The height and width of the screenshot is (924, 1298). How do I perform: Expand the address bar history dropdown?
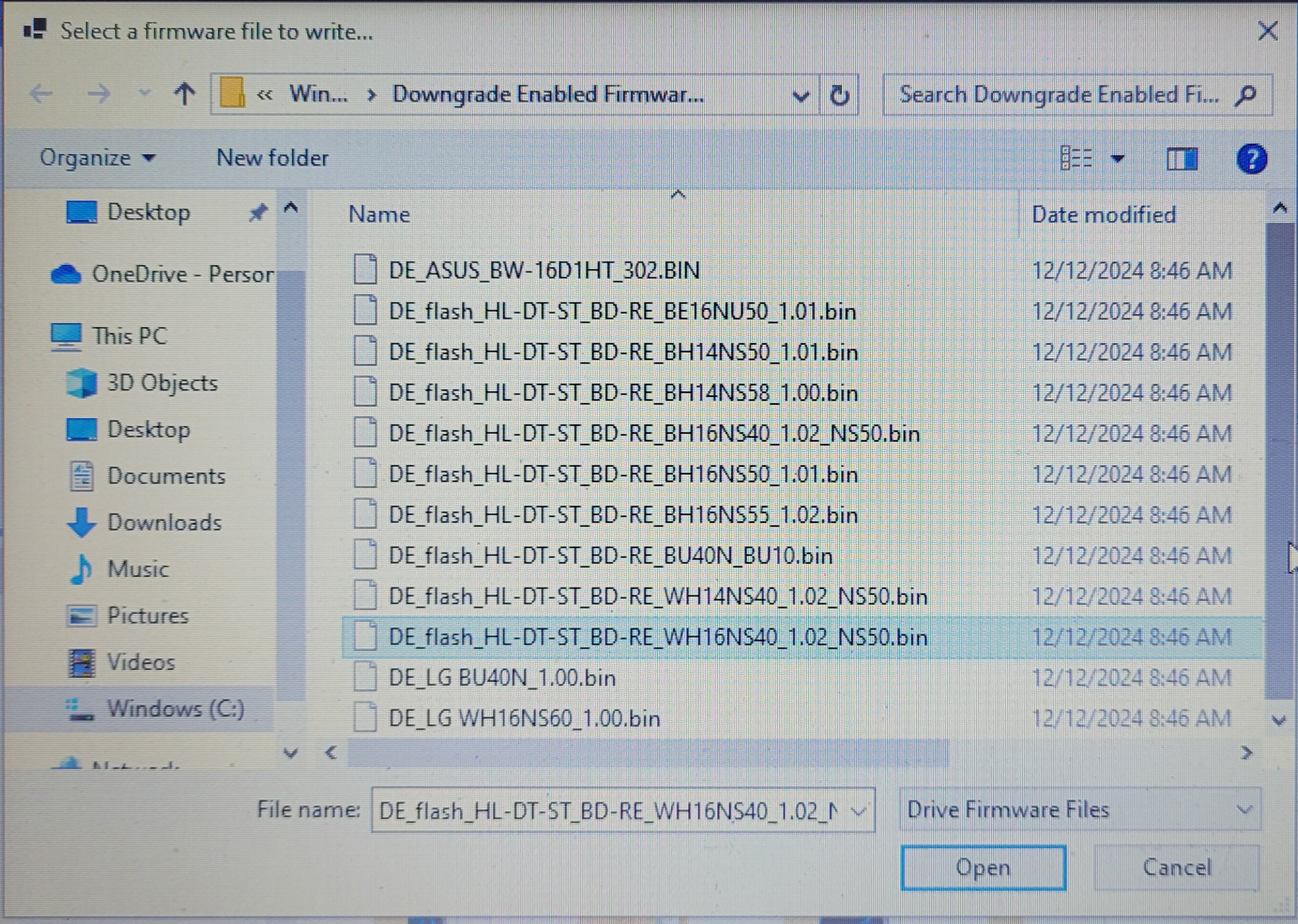click(800, 96)
